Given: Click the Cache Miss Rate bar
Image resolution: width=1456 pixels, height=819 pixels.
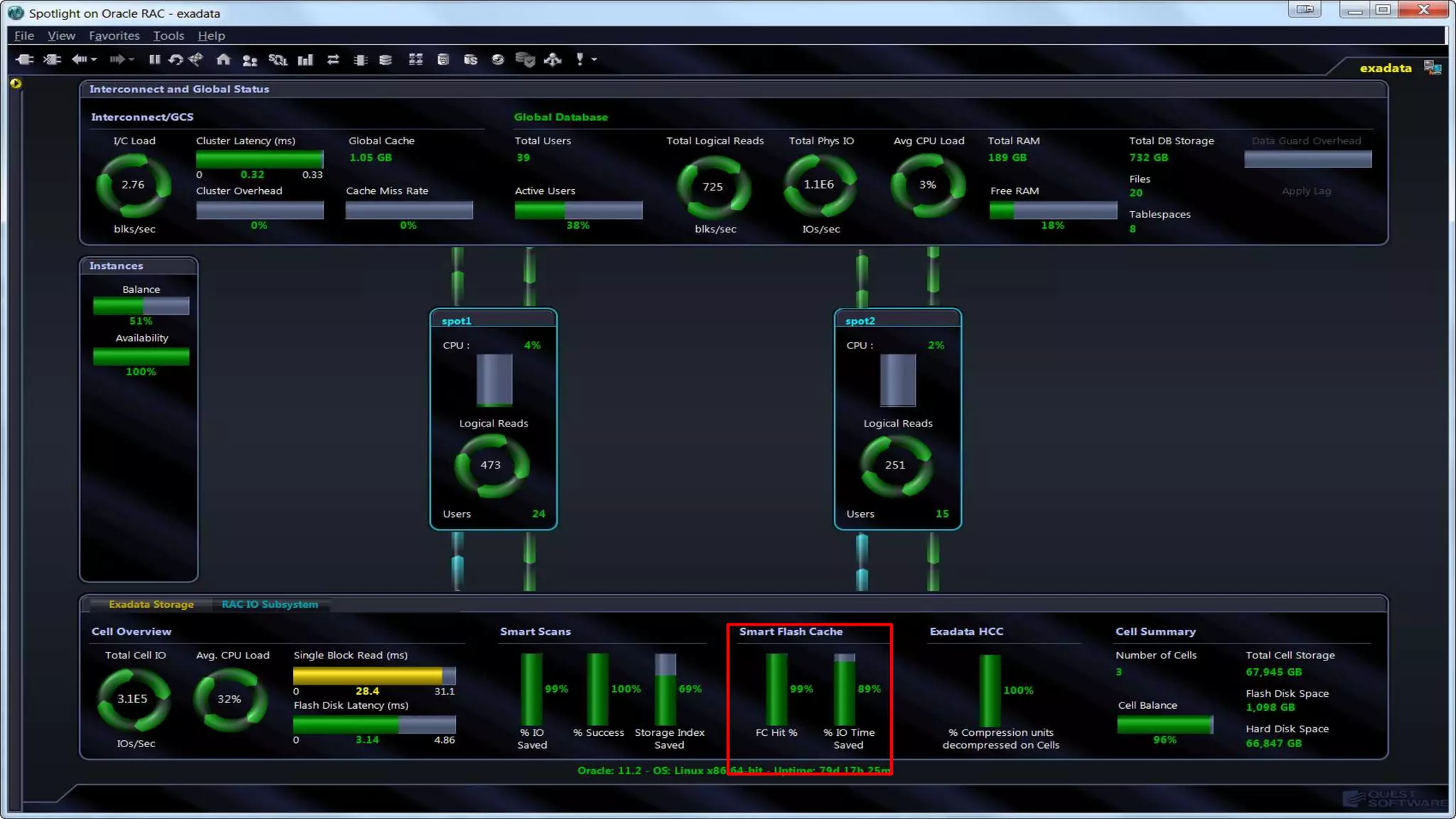Looking at the screenshot, I should click(x=409, y=210).
